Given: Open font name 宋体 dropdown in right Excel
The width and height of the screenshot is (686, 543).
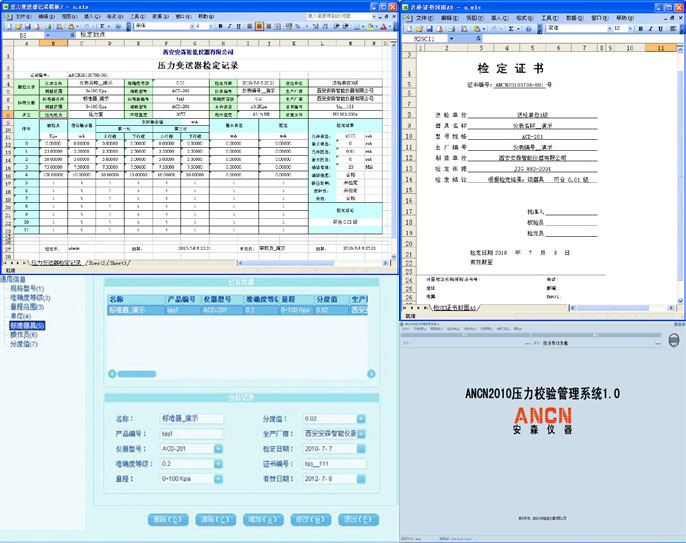Looking at the screenshot, I should (x=609, y=28).
